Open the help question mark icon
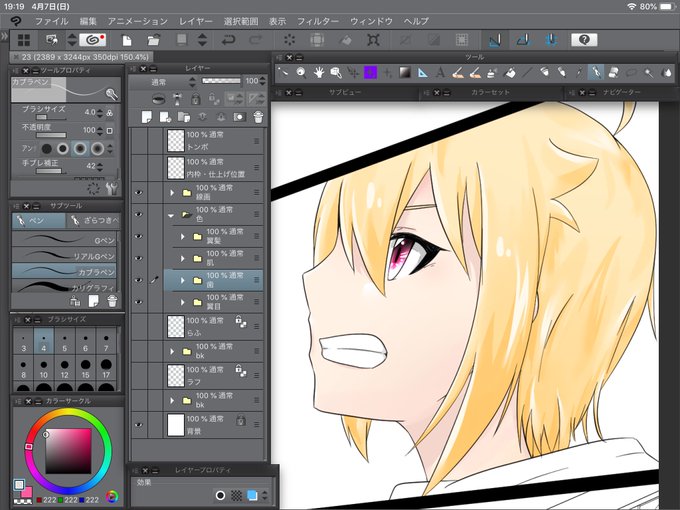 tap(584, 40)
